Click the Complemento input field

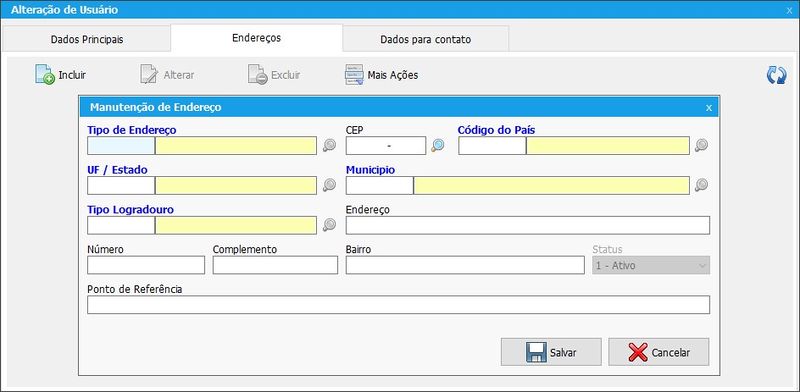pos(276,265)
